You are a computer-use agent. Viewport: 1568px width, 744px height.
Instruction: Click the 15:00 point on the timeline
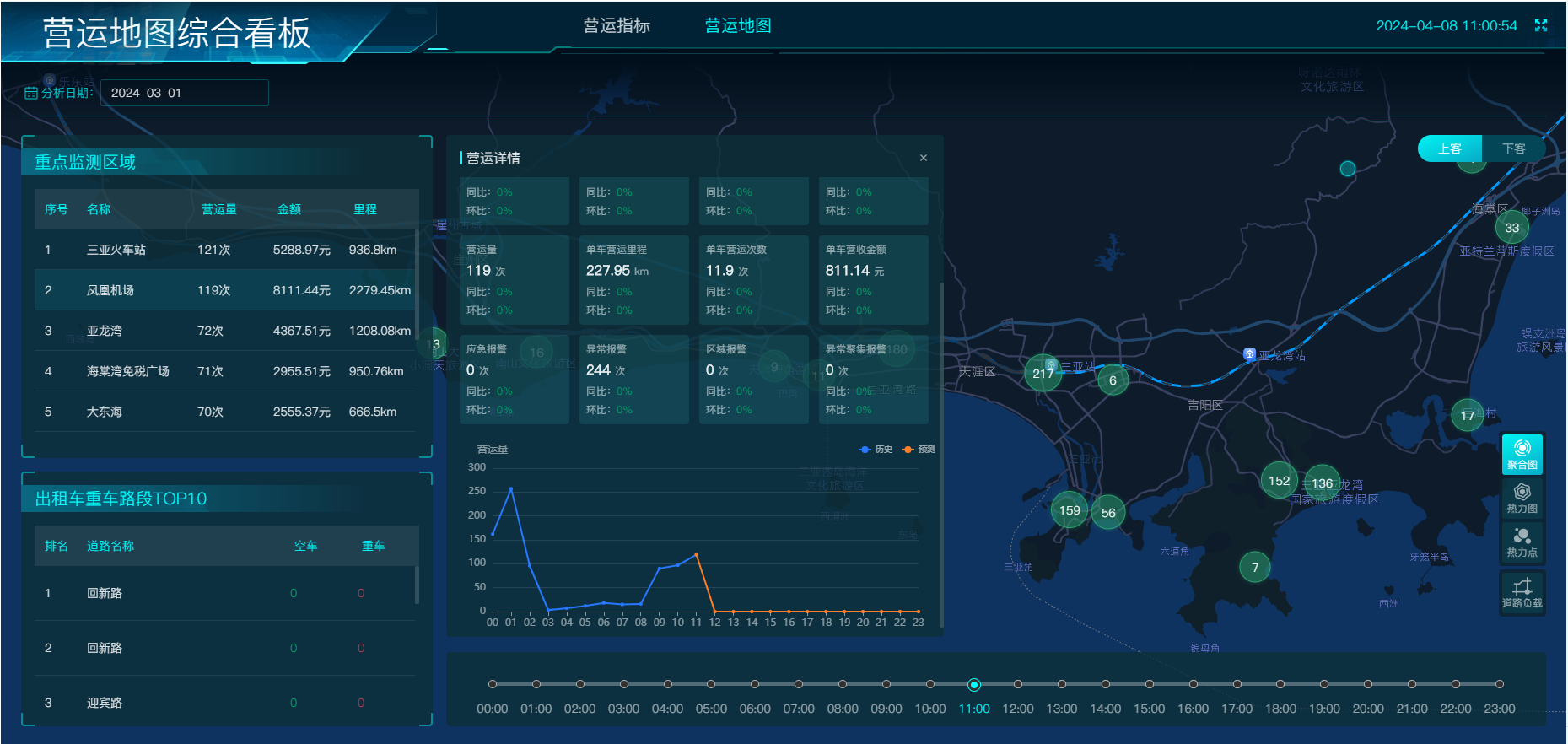[x=1149, y=684]
